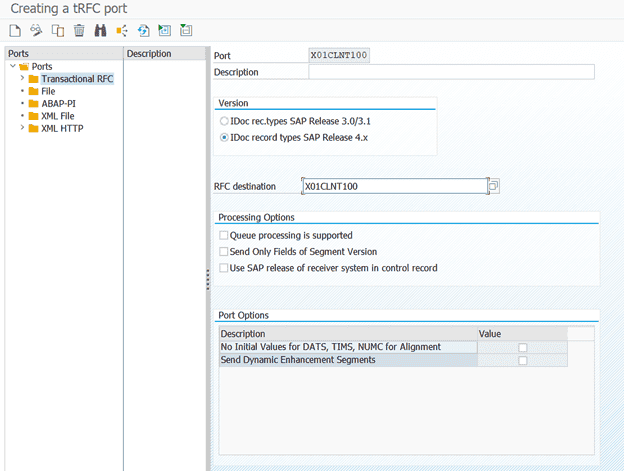Screen dimensions: 624x471
Task: Check Send Only Fields of Segment Version
Action: click(x=224, y=252)
